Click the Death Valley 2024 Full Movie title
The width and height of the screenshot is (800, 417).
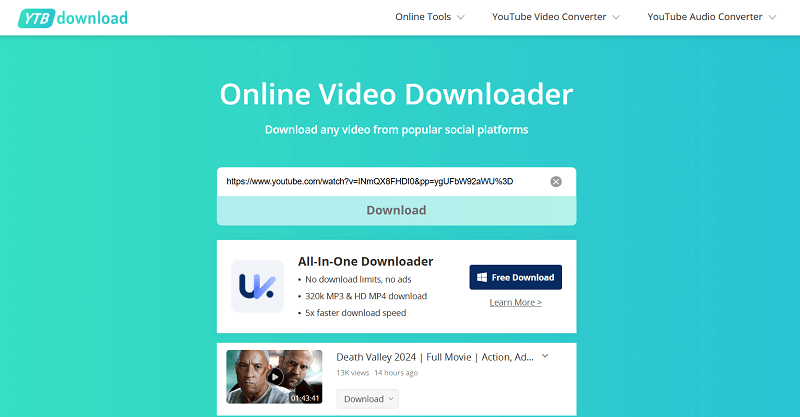point(435,357)
